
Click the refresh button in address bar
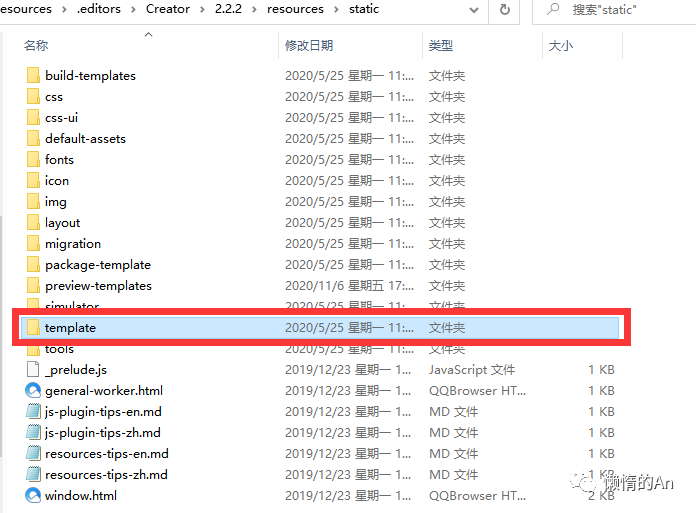click(505, 9)
